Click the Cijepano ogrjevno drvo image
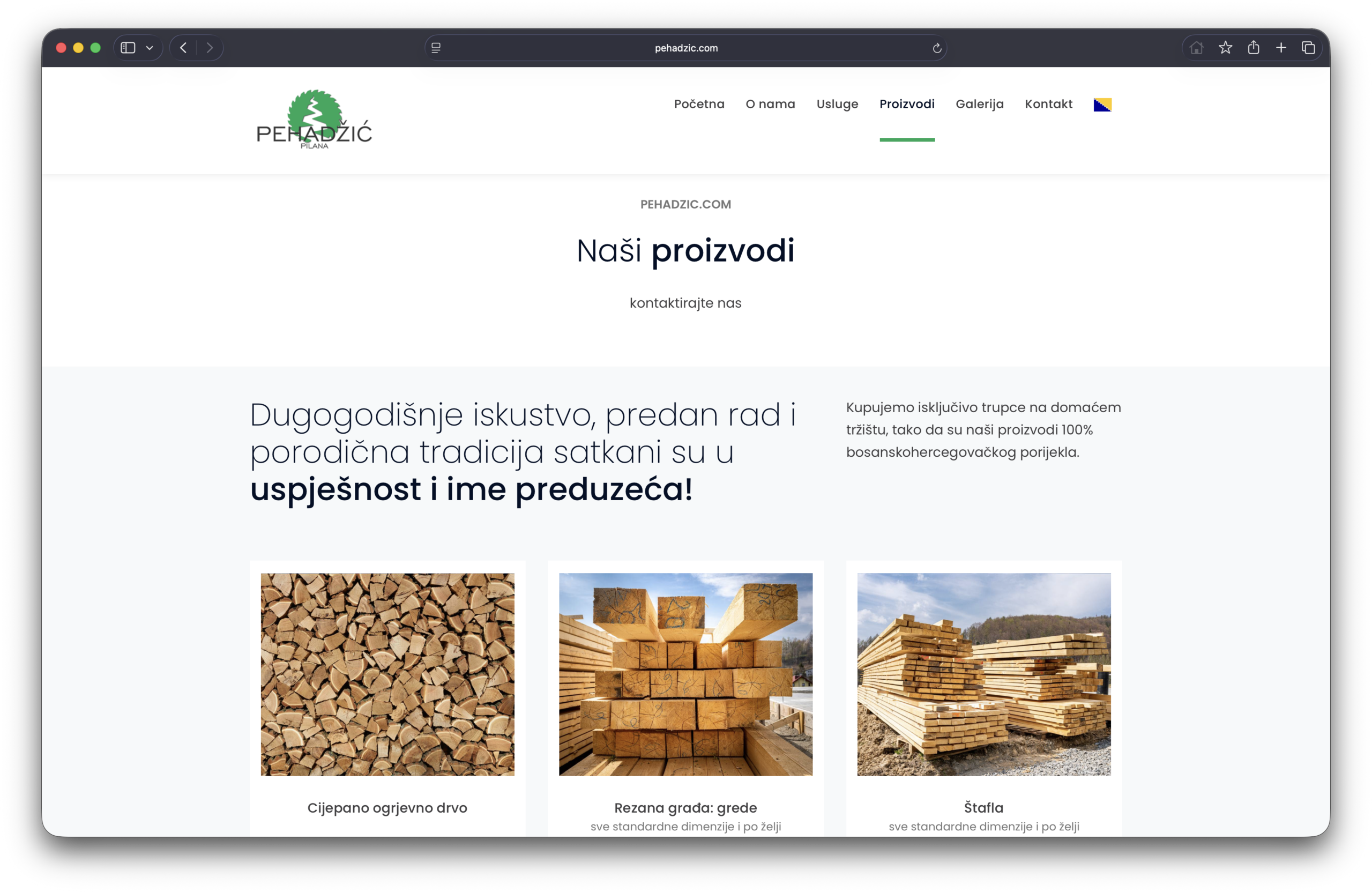Screen dimensions: 1372x892 [x=387, y=674]
